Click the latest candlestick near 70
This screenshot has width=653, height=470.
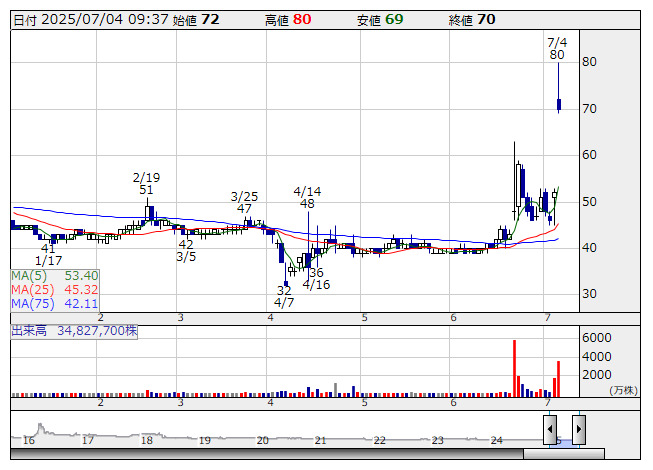(x=559, y=104)
